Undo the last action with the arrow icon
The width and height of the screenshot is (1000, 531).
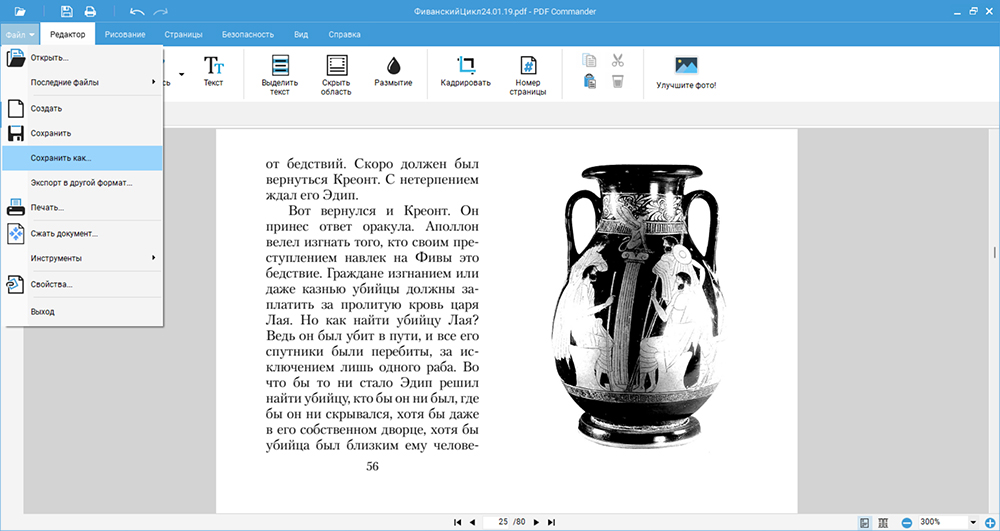136,11
